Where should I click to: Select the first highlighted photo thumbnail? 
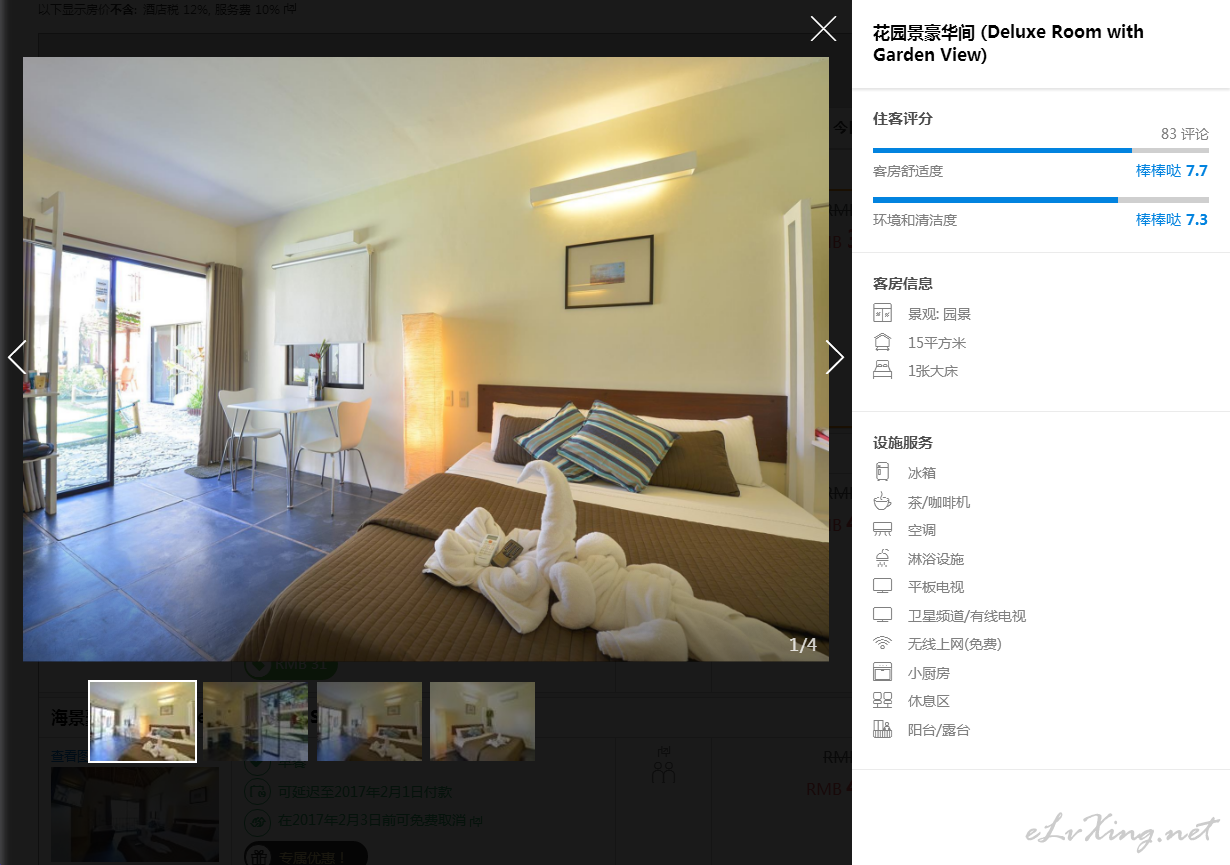point(143,721)
